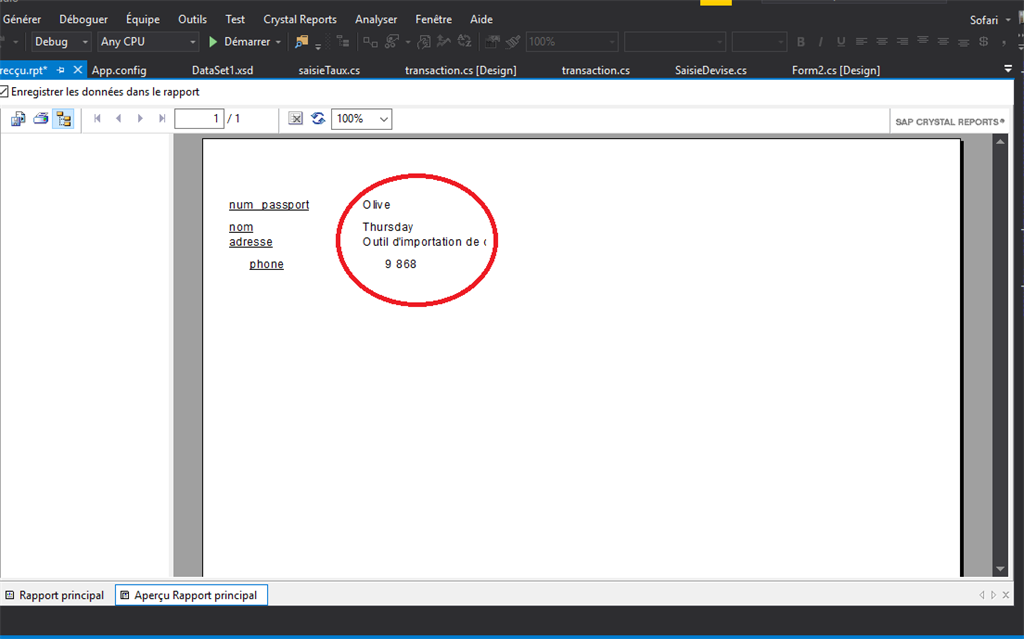Go to next page arrow
Viewport: 1024px width, 639px height.
click(x=140, y=119)
